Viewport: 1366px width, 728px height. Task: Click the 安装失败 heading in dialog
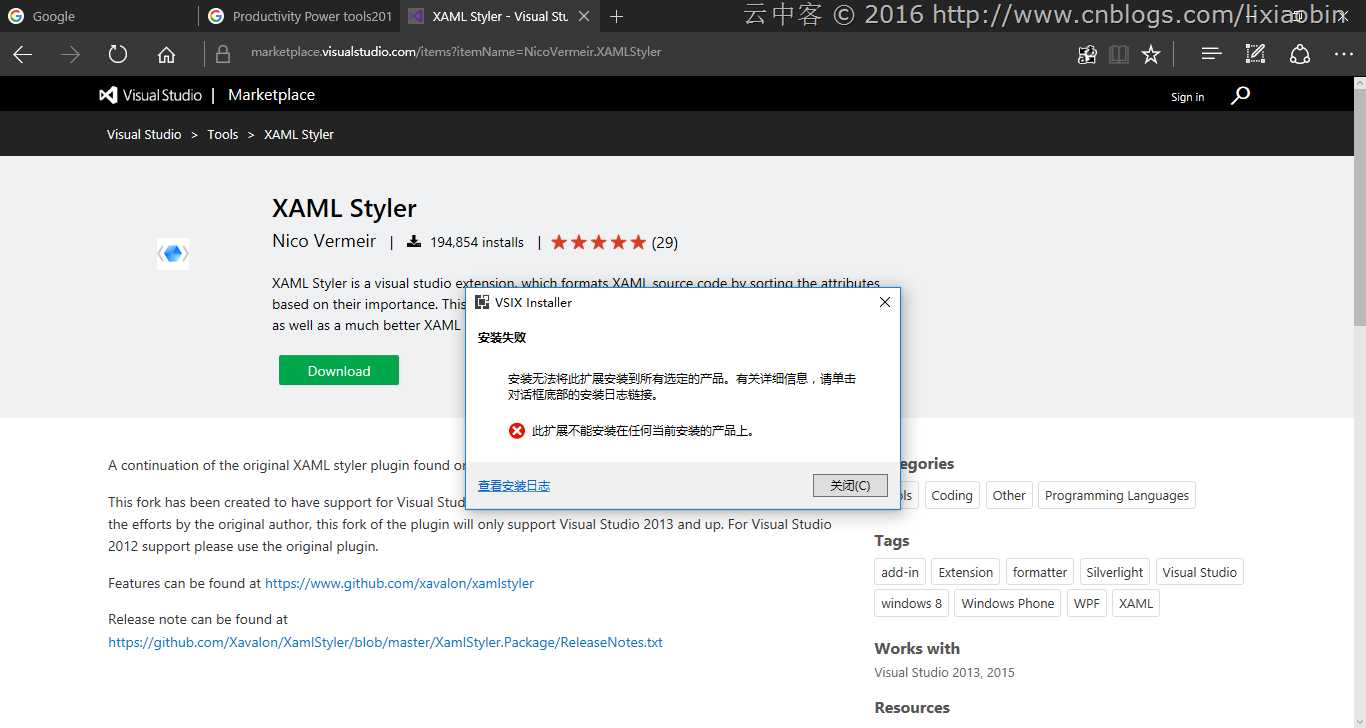coord(502,338)
